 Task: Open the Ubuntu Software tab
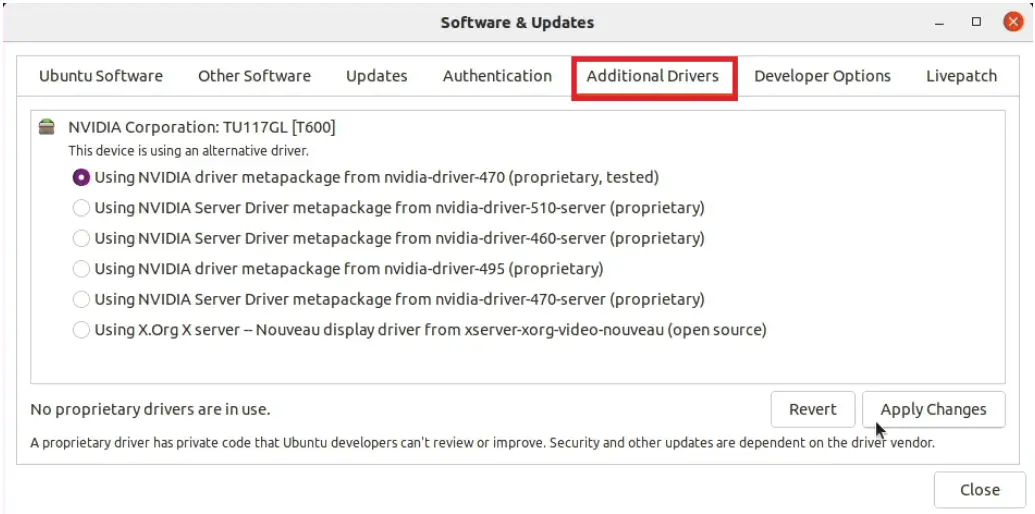101,76
